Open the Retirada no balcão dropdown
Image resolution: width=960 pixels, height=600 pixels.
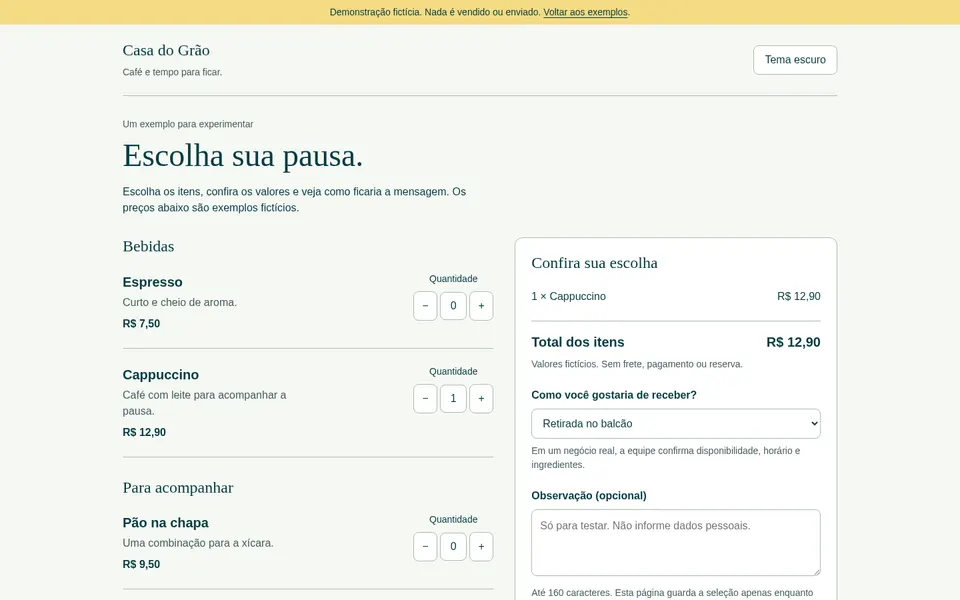click(x=675, y=424)
